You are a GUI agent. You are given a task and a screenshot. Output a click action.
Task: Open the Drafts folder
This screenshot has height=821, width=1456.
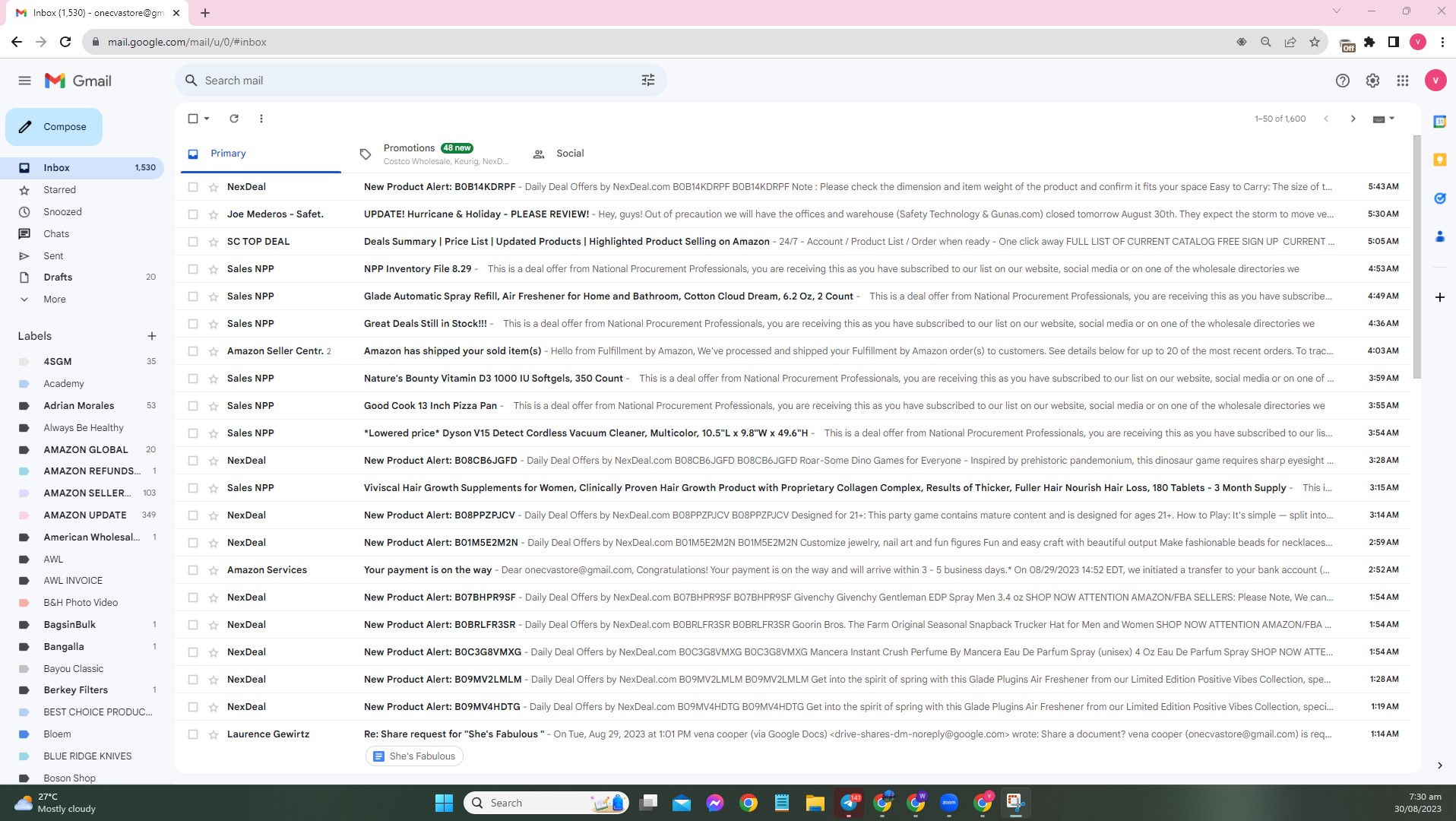coord(58,277)
